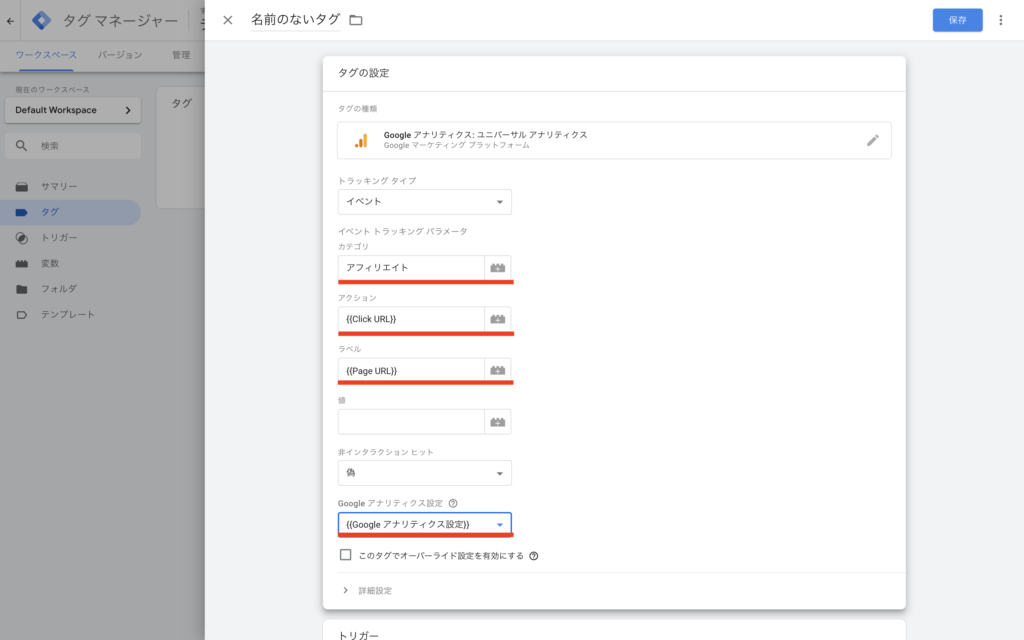Focus the ラベル Page URL field
This screenshot has height=640, width=1024.
pyautogui.click(x=411, y=370)
